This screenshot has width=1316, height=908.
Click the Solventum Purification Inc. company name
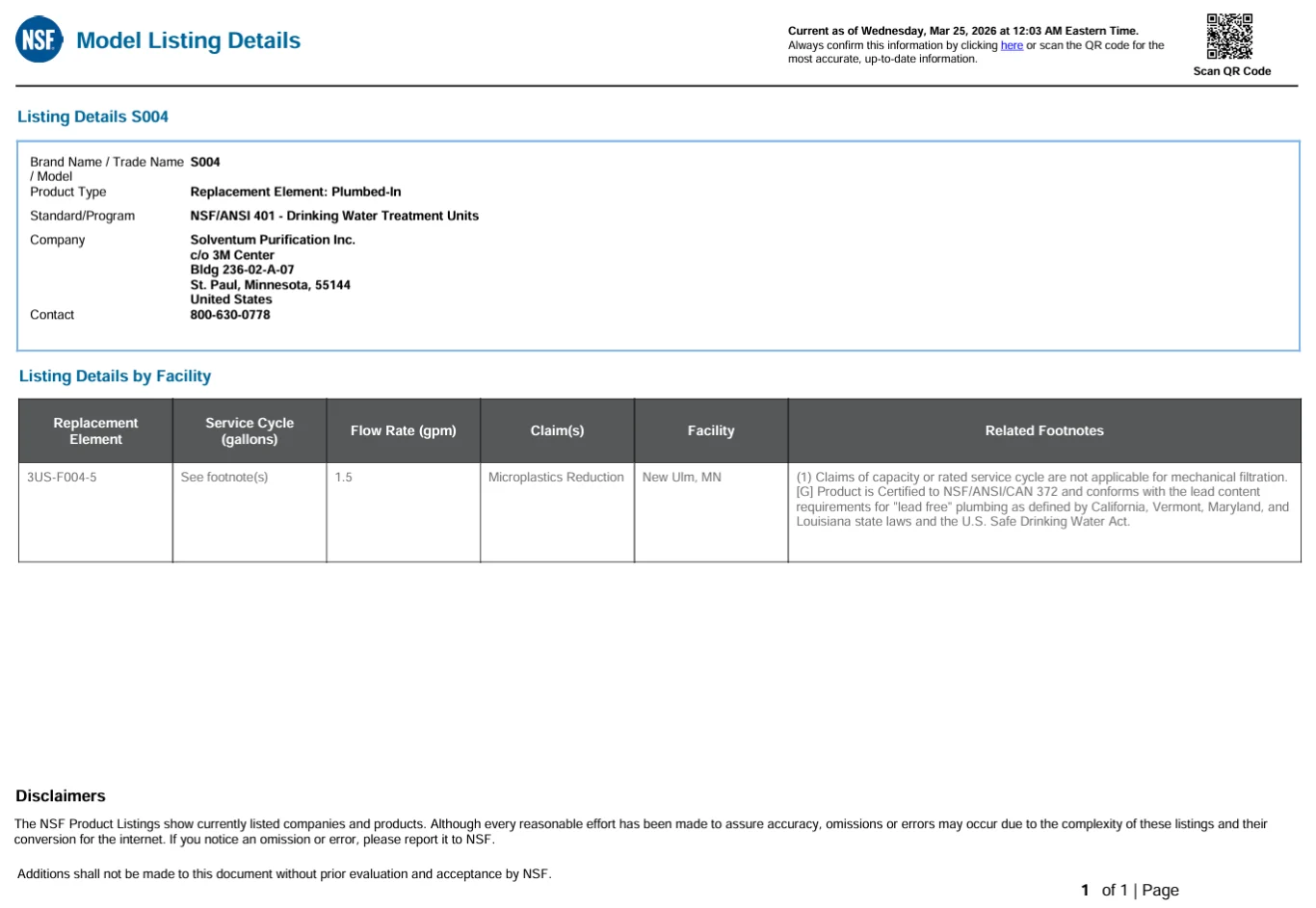(x=273, y=240)
